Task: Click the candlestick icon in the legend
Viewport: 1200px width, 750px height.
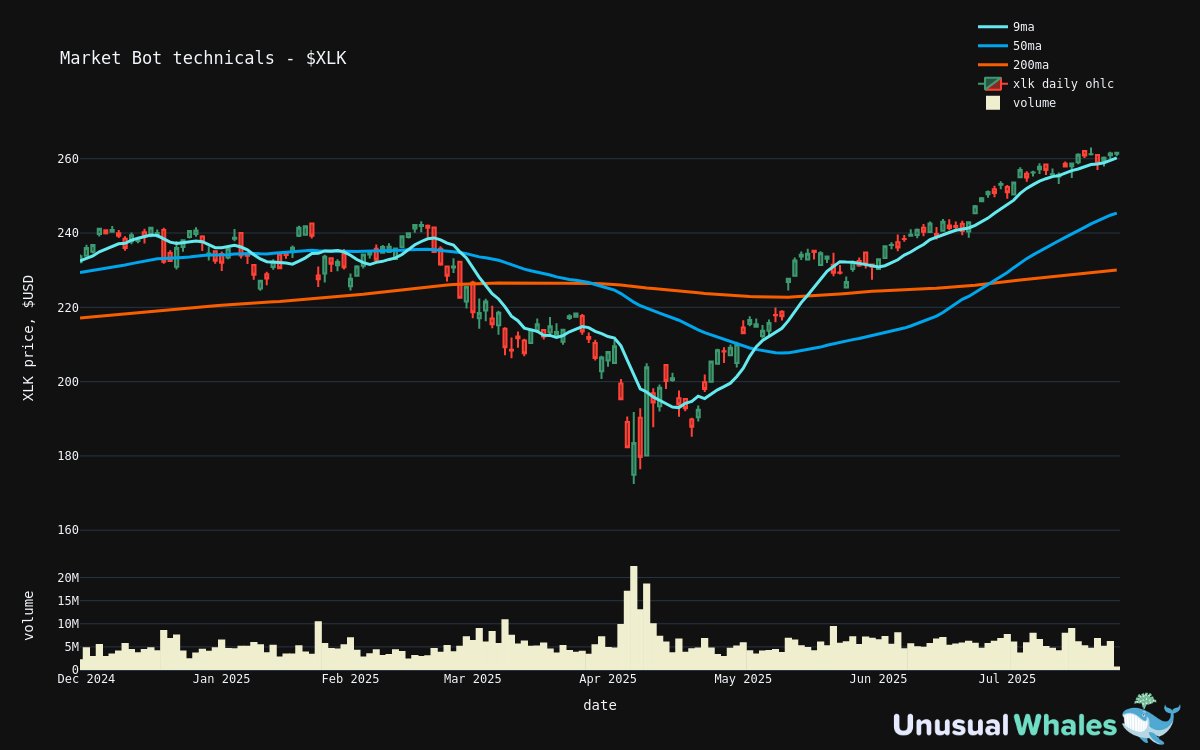Action: [993, 84]
